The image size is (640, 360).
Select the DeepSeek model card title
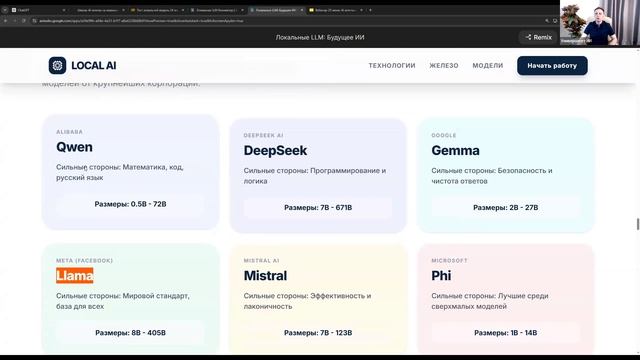point(275,150)
